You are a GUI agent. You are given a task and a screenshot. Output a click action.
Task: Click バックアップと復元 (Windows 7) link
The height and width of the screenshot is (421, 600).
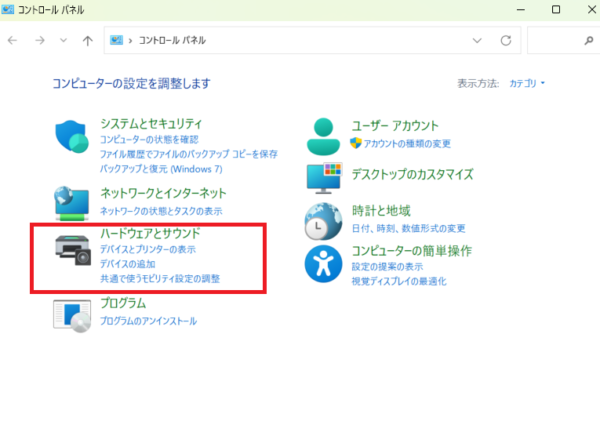pos(161,169)
